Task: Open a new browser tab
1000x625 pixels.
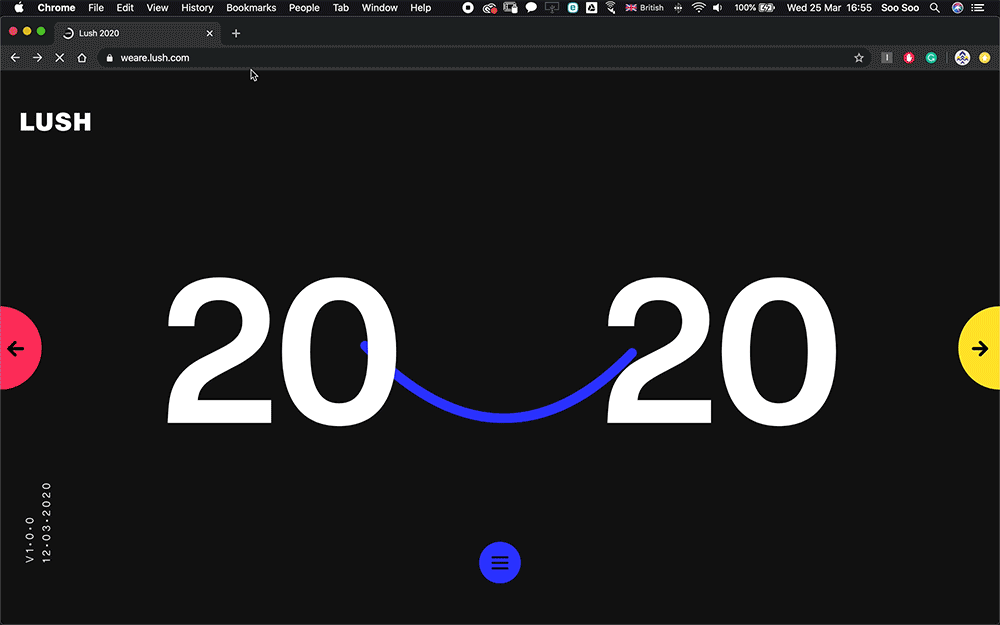Action: coord(236,33)
